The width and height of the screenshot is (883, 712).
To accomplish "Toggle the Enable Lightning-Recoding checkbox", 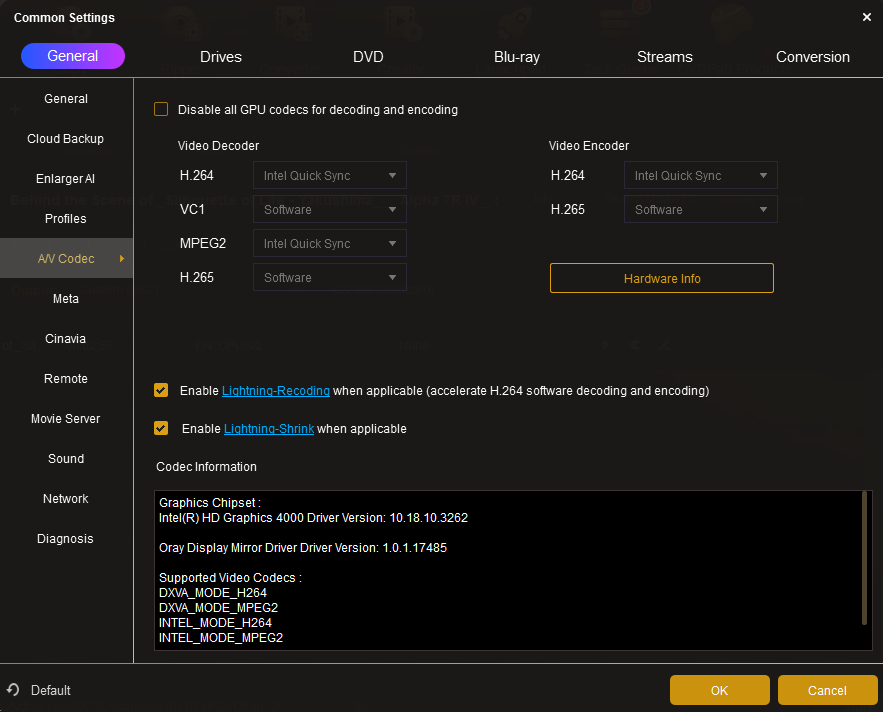I will (161, 390).
